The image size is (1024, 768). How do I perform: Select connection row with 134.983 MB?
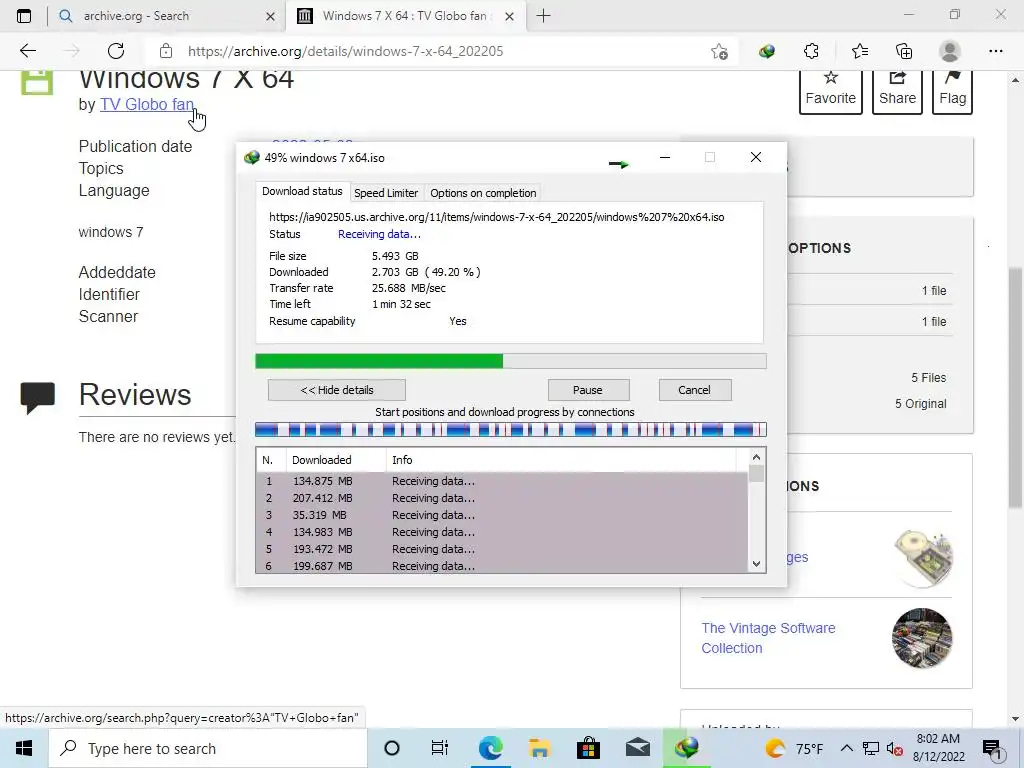point(502,532)
